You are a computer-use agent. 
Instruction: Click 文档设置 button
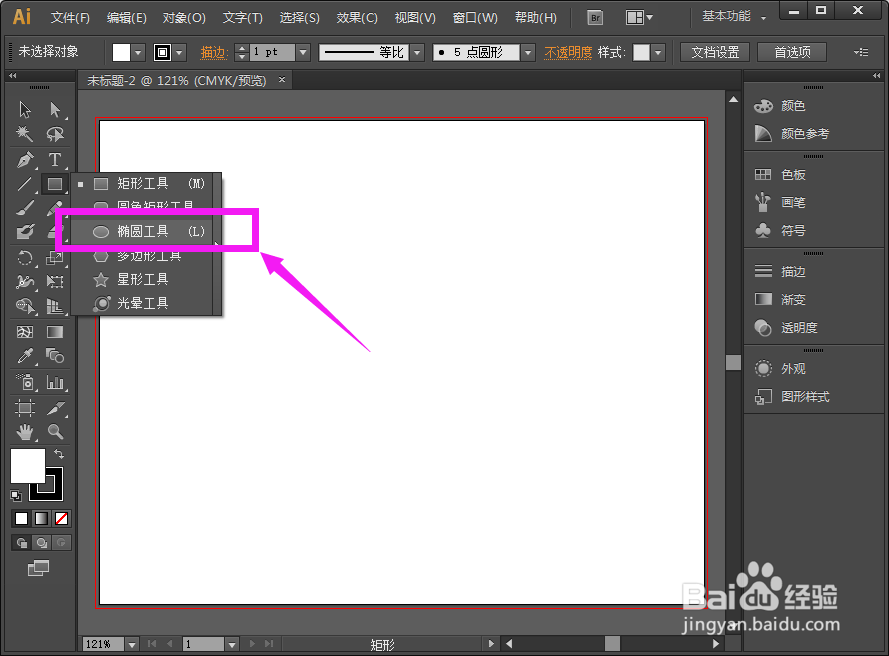pyautogui.click(x=715, y=52)
